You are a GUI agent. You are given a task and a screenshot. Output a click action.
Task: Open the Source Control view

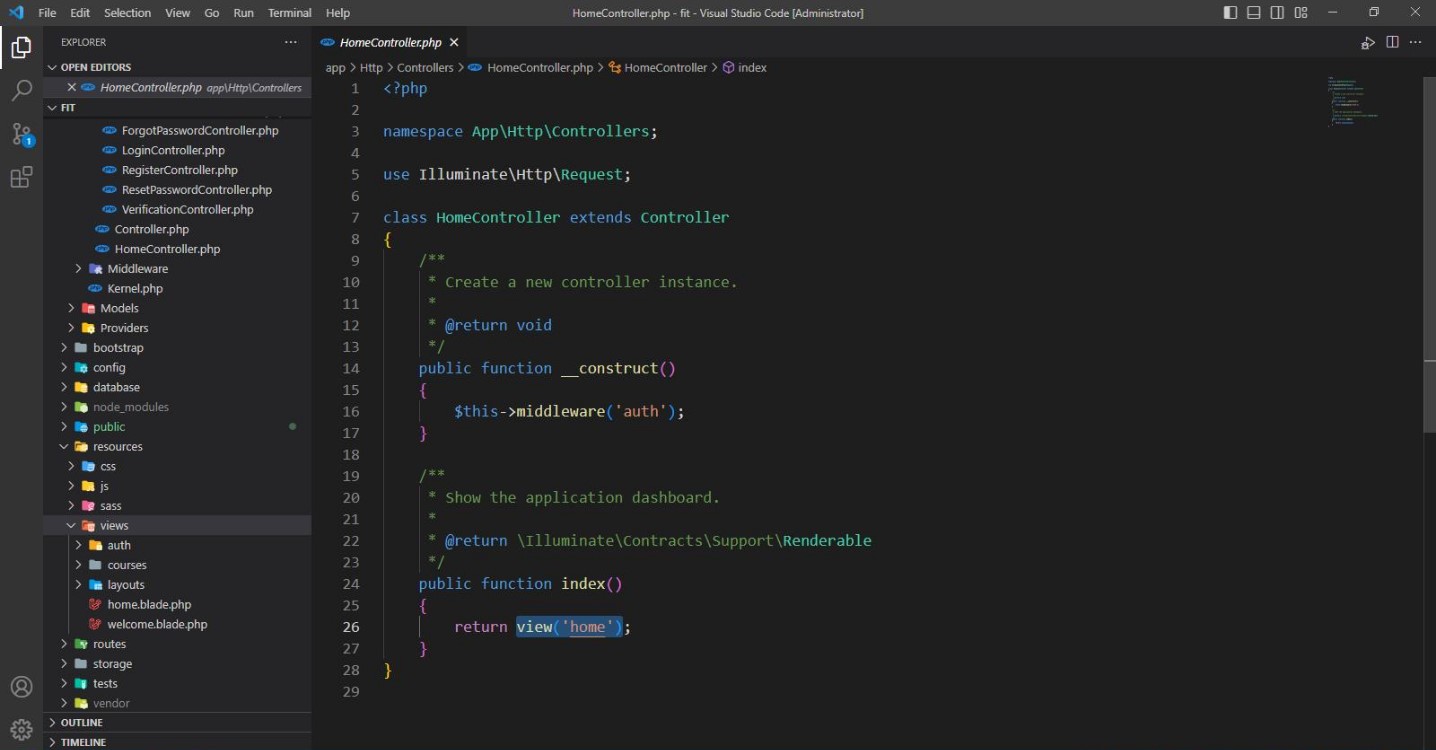pos(21,134)
